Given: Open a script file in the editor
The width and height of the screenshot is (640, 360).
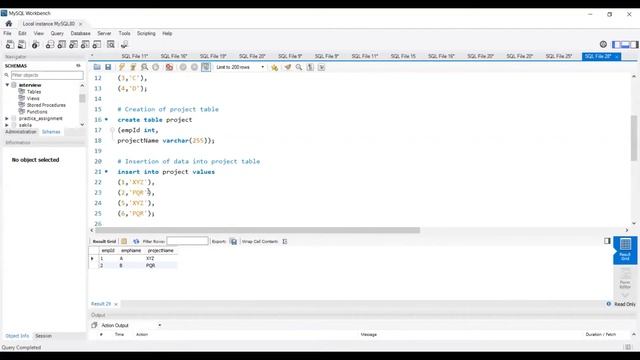Looking at the screenshot, I should point(97,67).
